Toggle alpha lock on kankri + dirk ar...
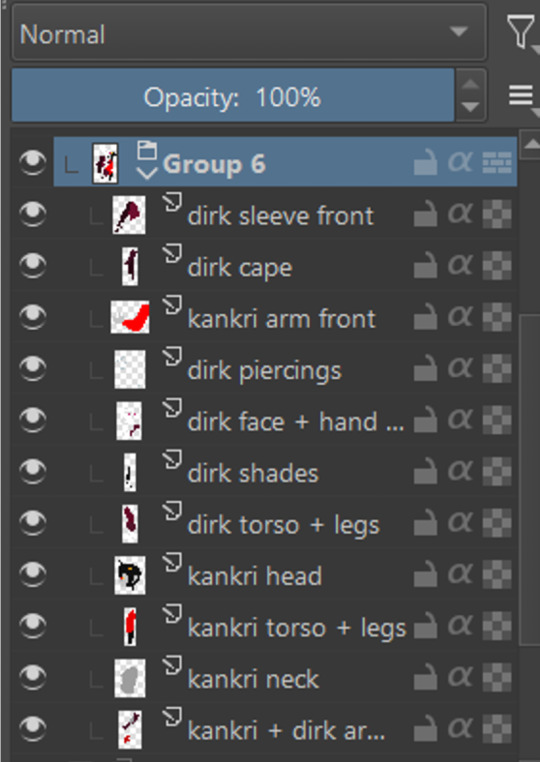 [x=497, y=729]
